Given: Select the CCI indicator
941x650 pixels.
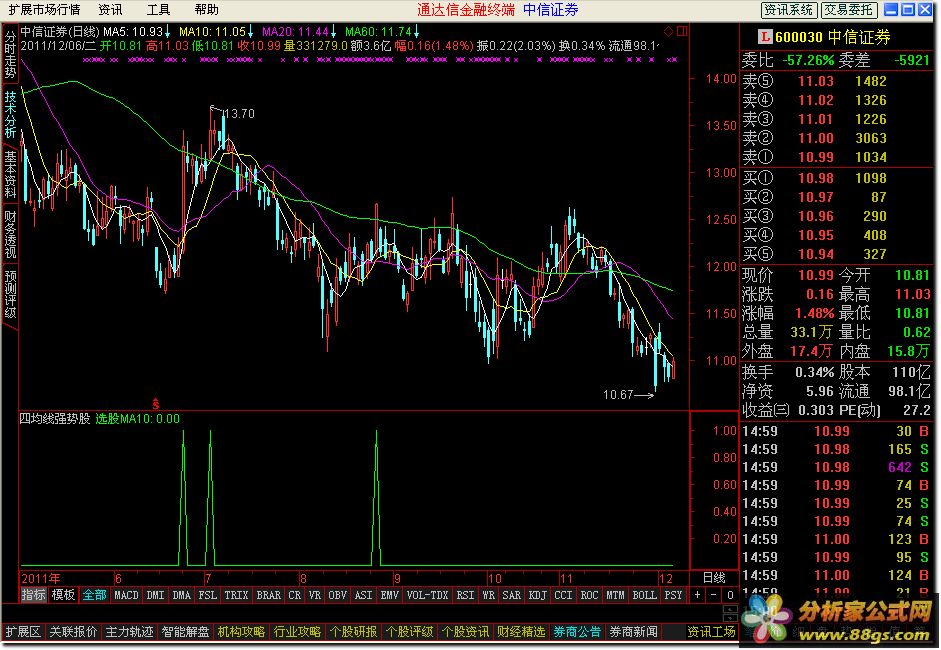Looking at the screenshot, I should tap(564, 595).
